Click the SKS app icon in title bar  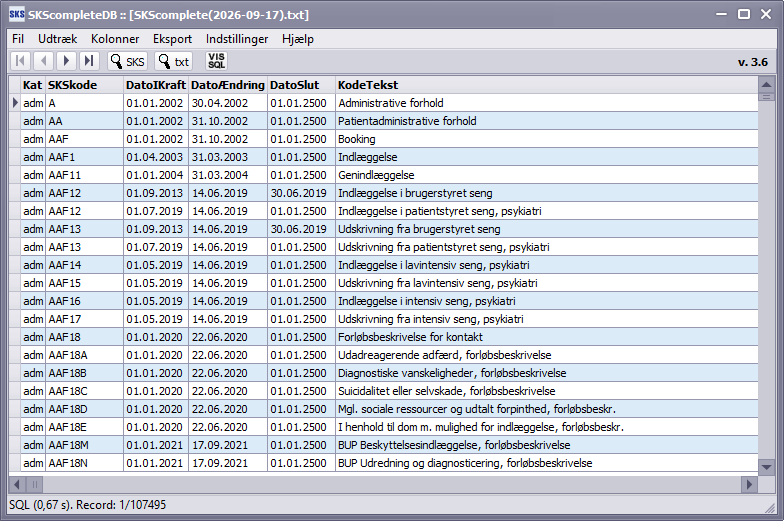tap(16, 14)
